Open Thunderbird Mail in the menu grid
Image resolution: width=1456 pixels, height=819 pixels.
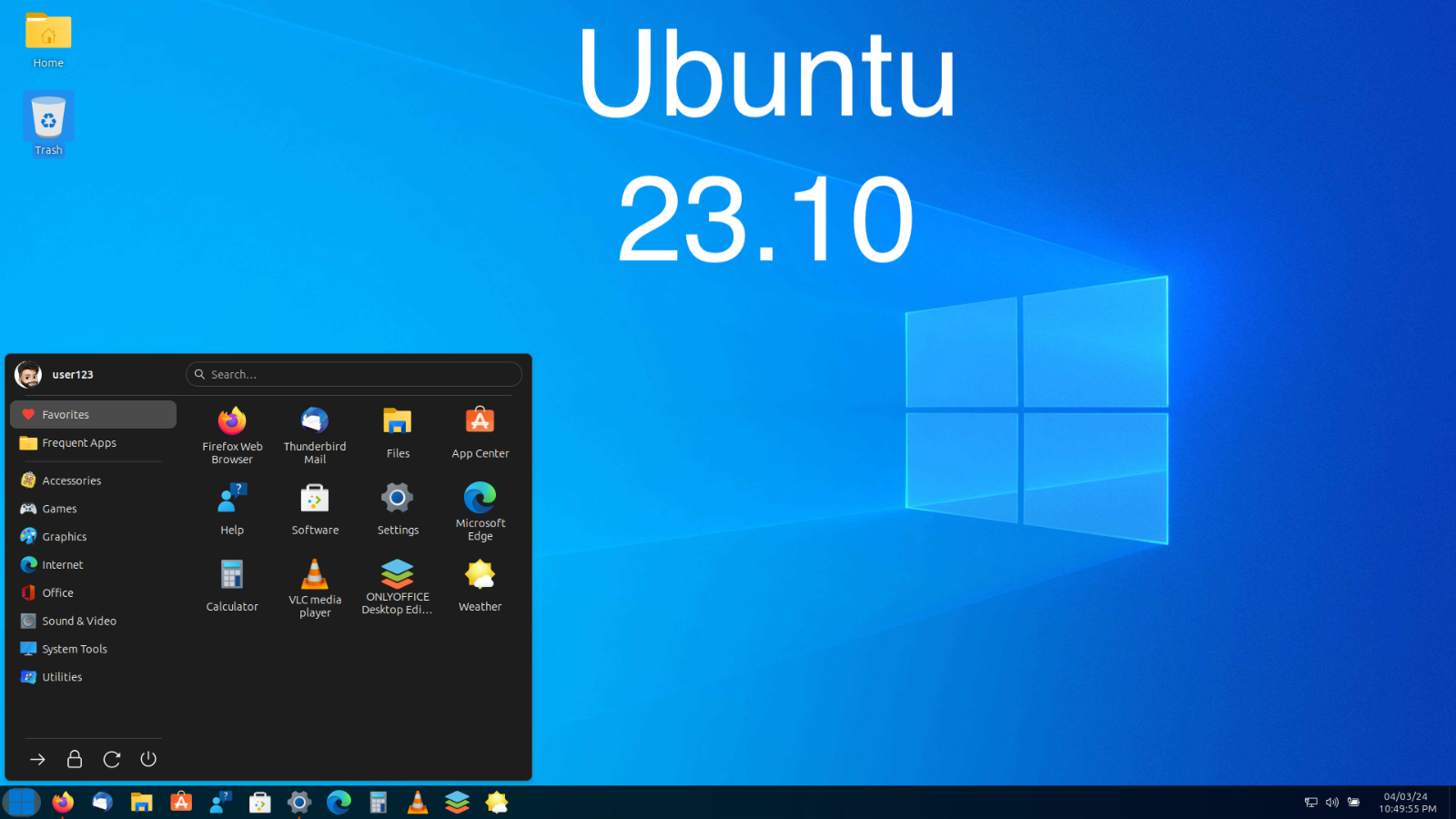[315, 435]
